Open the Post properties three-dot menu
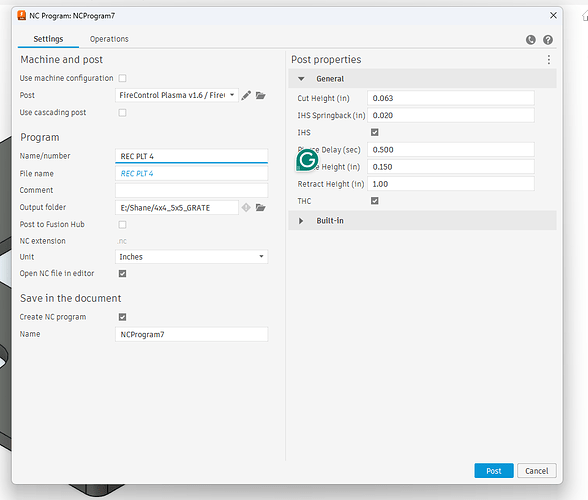This screenshot has width=588, height=500. pyautogui.click(x=549, y=60)
